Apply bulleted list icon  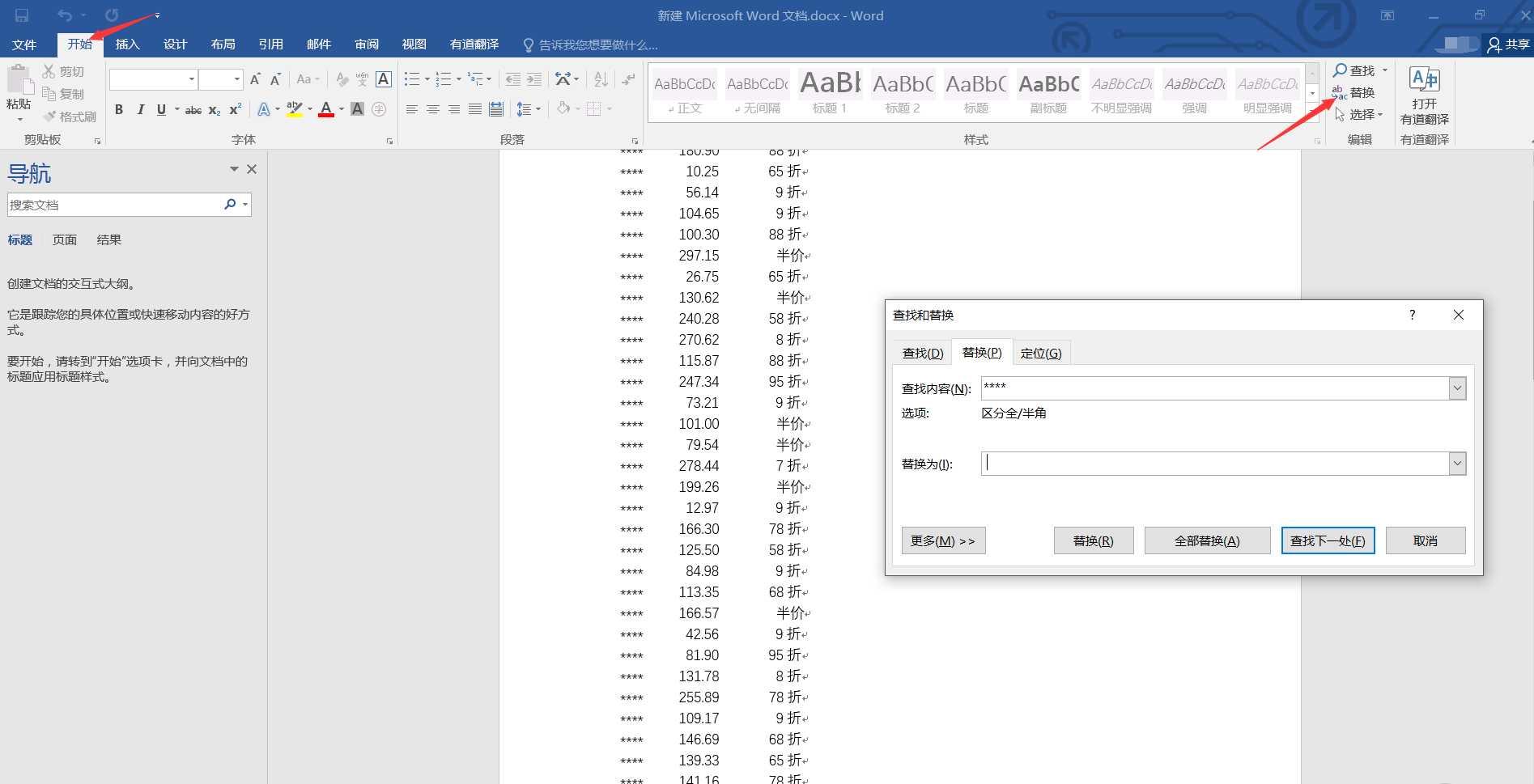click(412, 79)
